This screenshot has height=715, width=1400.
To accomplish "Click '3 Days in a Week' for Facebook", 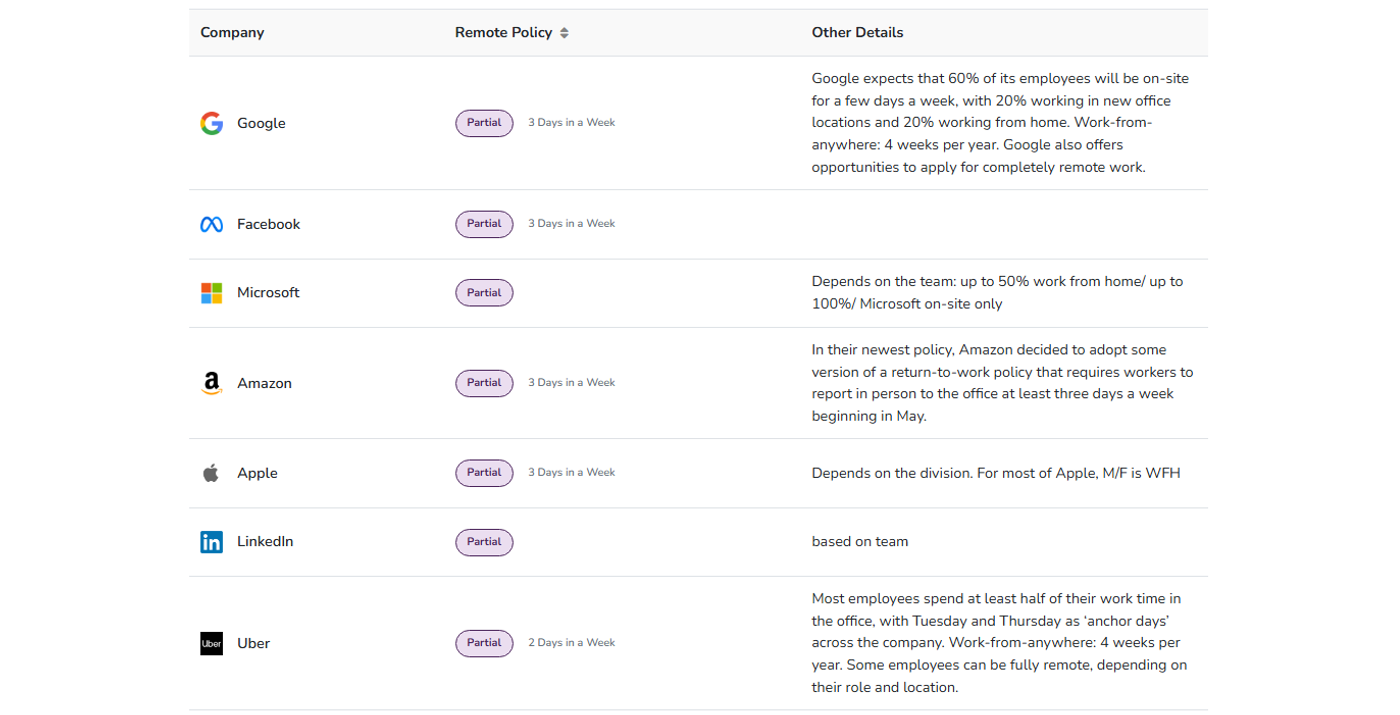I will tap(571, 224).
